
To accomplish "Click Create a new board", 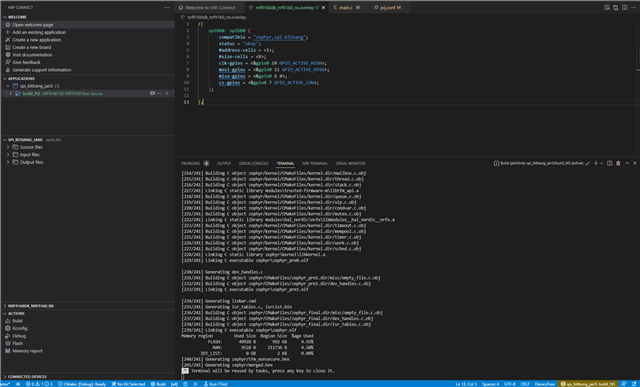I will (31, 47).
